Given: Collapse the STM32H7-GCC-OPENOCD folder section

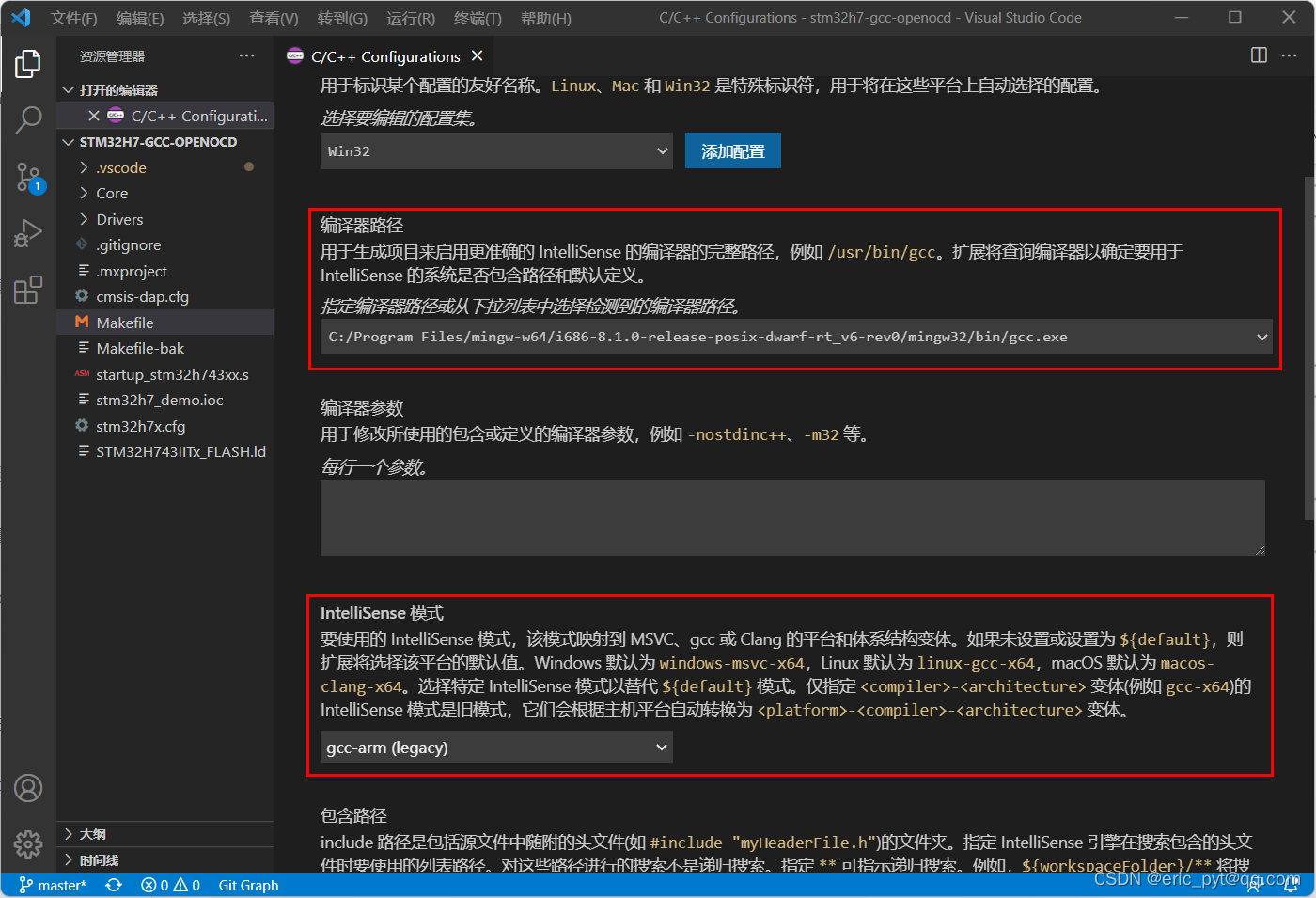Looking at the screenshot, I should pyautogui.click(x=164, y=142).
